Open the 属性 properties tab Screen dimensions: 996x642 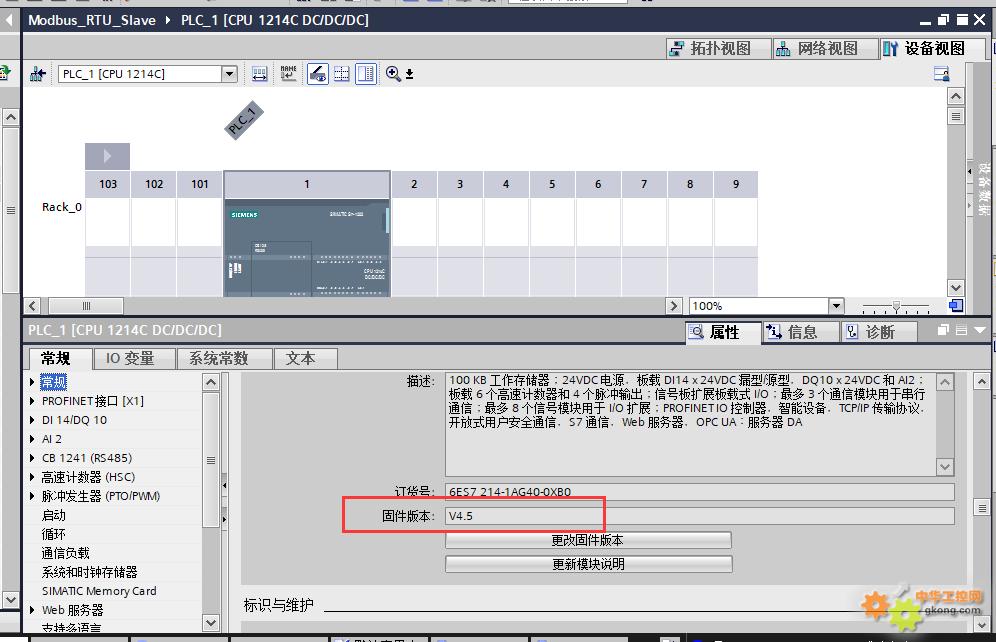point(723,332)
